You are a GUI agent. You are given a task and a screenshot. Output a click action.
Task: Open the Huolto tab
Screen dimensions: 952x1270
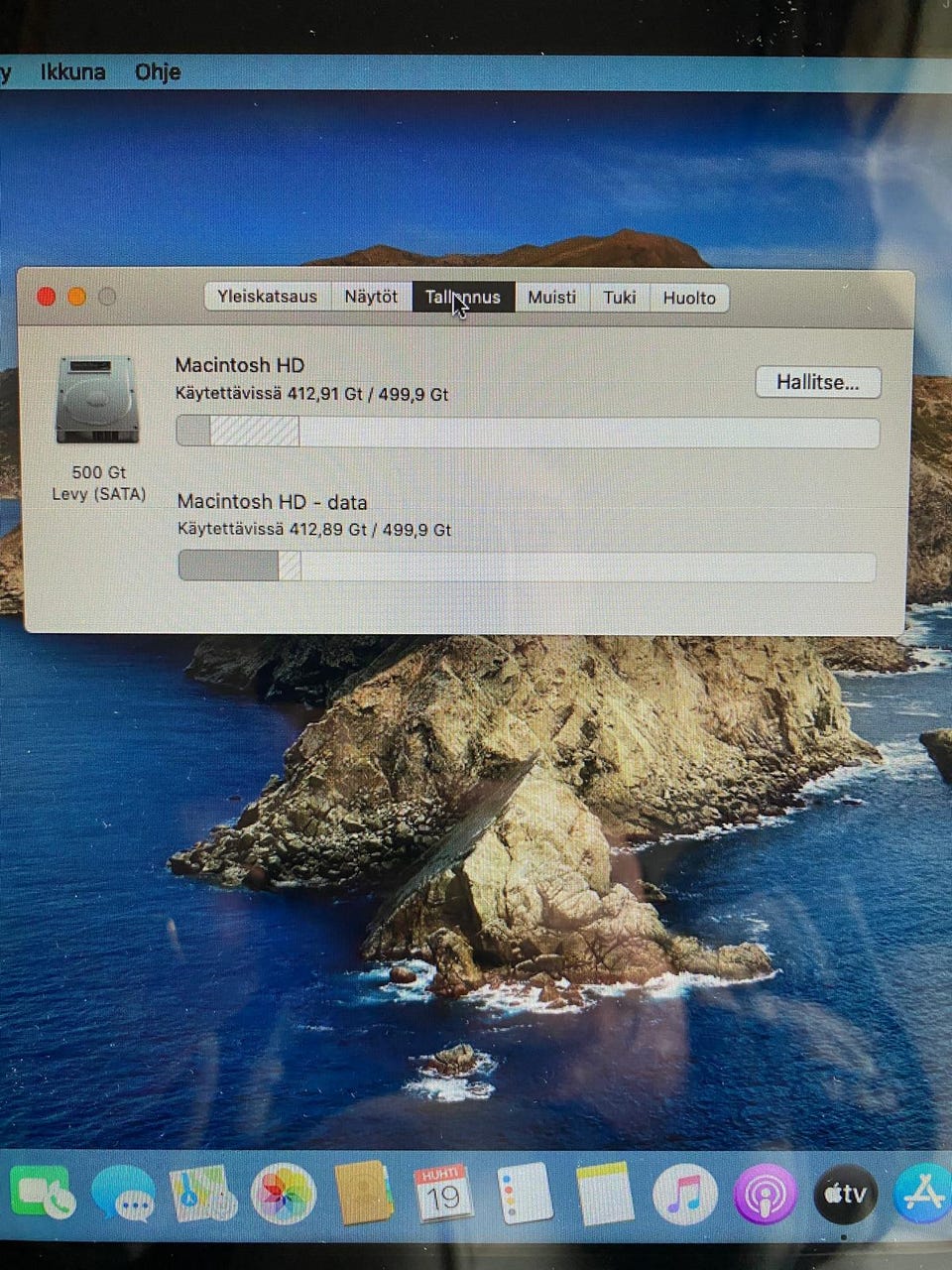pos(689,299)
